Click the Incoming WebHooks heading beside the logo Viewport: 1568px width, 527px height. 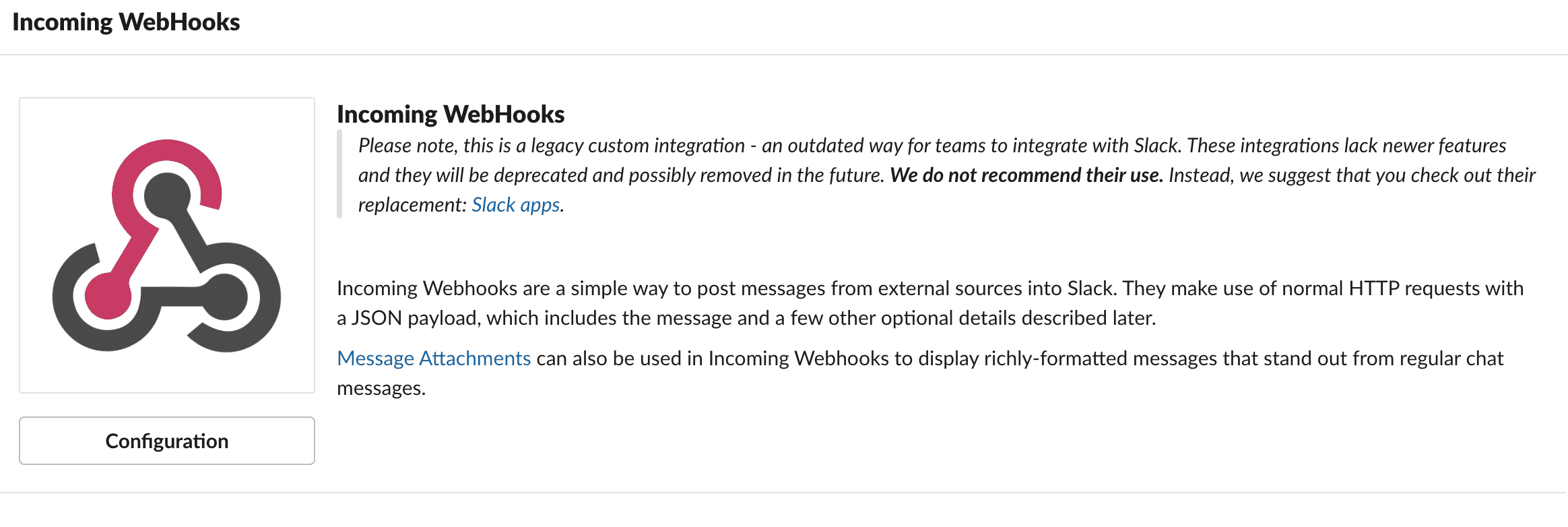click(451, 115)
